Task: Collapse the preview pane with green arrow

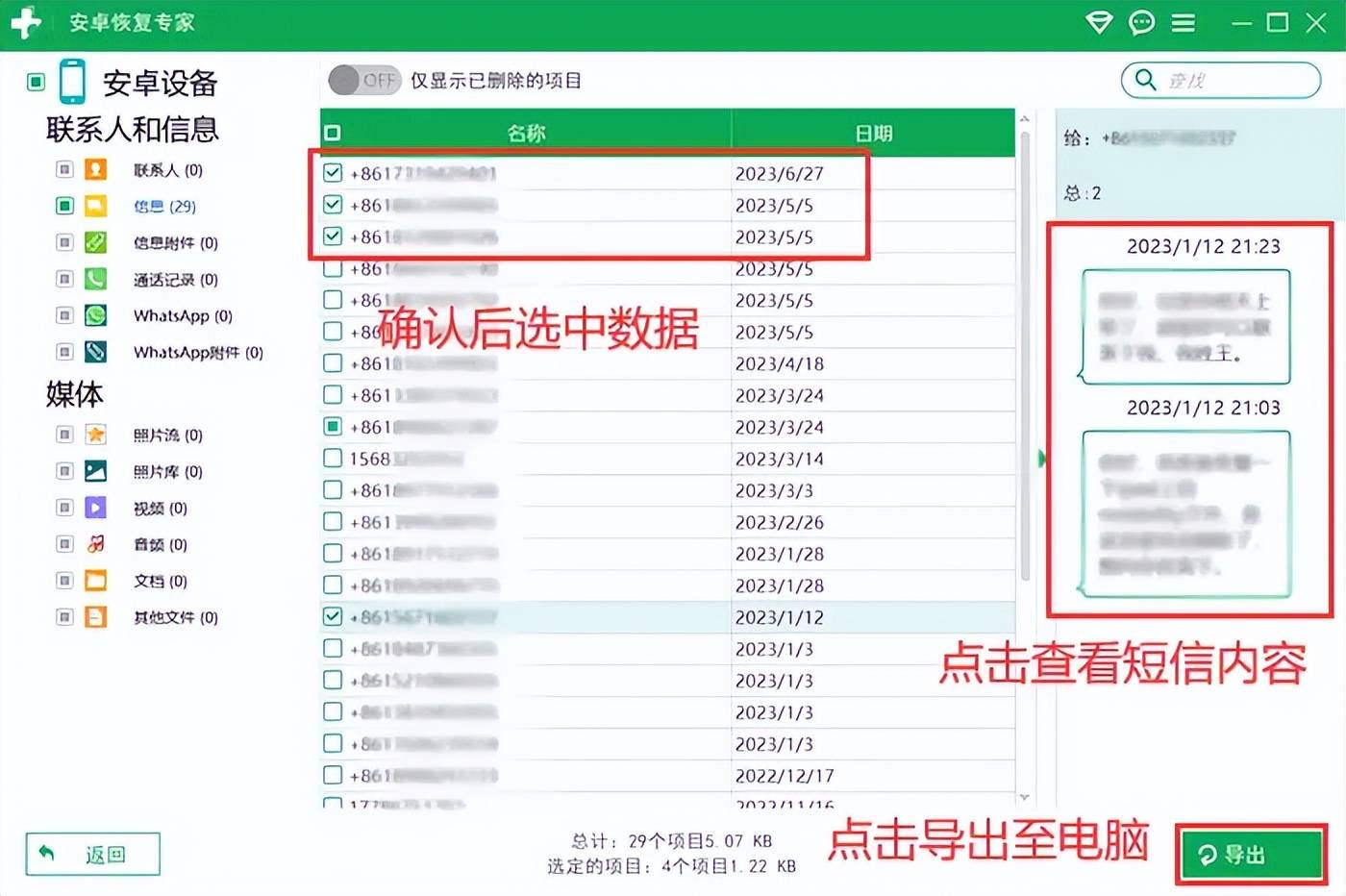Action: pos(1041,459)
